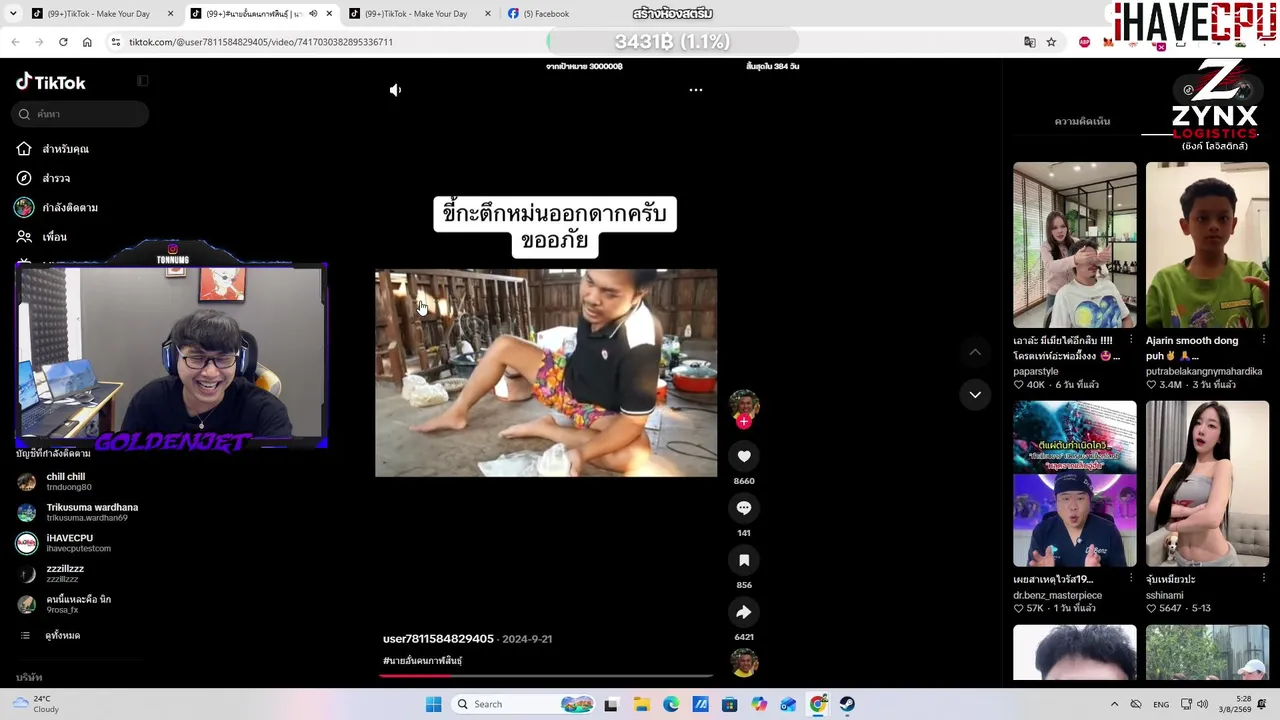Open the Following (กำลังติดตาม) feed
1280x720 pixels.
click(57, 207)
